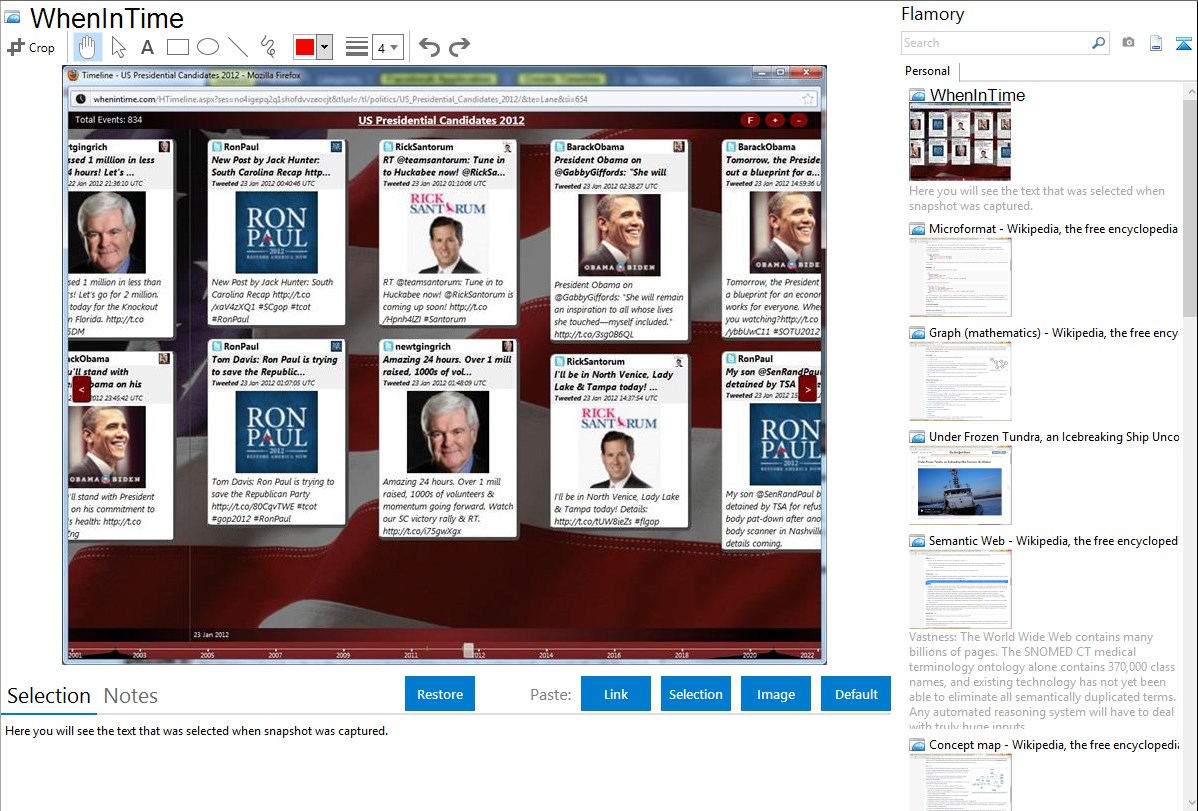1198x811 pixels.
Task: Click the red color swatch
Action: 305,47
